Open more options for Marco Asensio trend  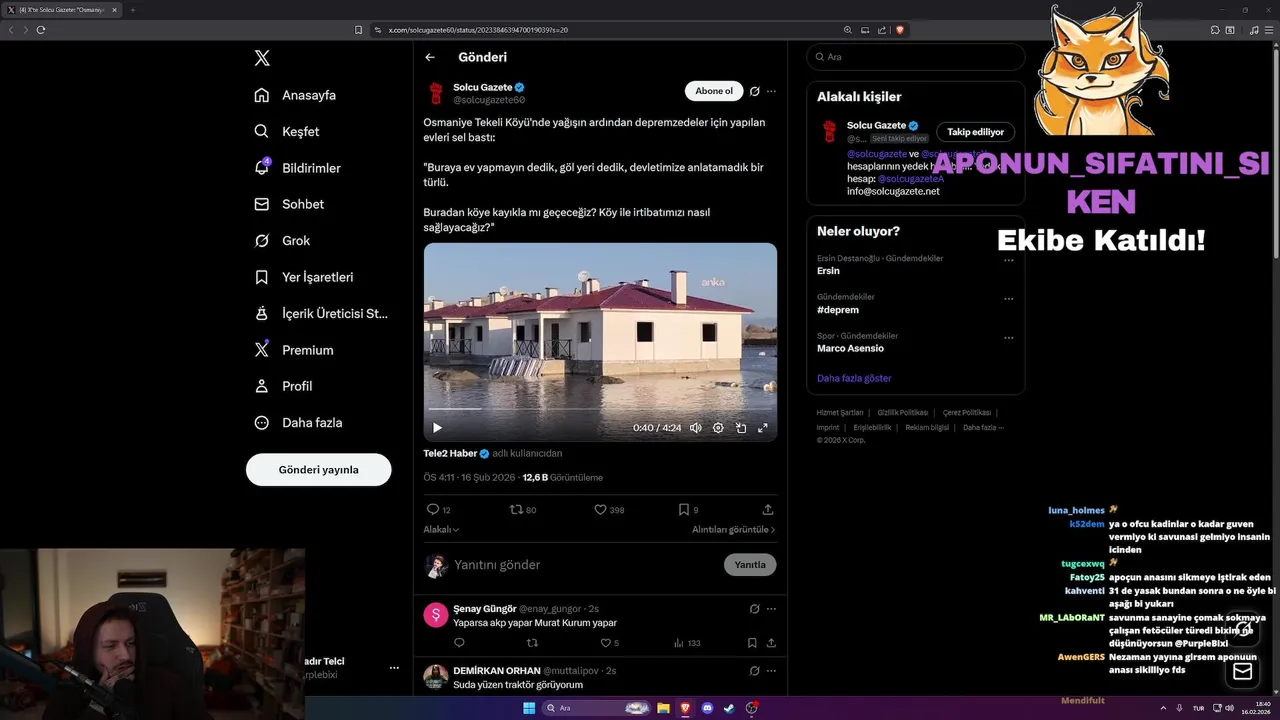click(x=1008, y=338)
